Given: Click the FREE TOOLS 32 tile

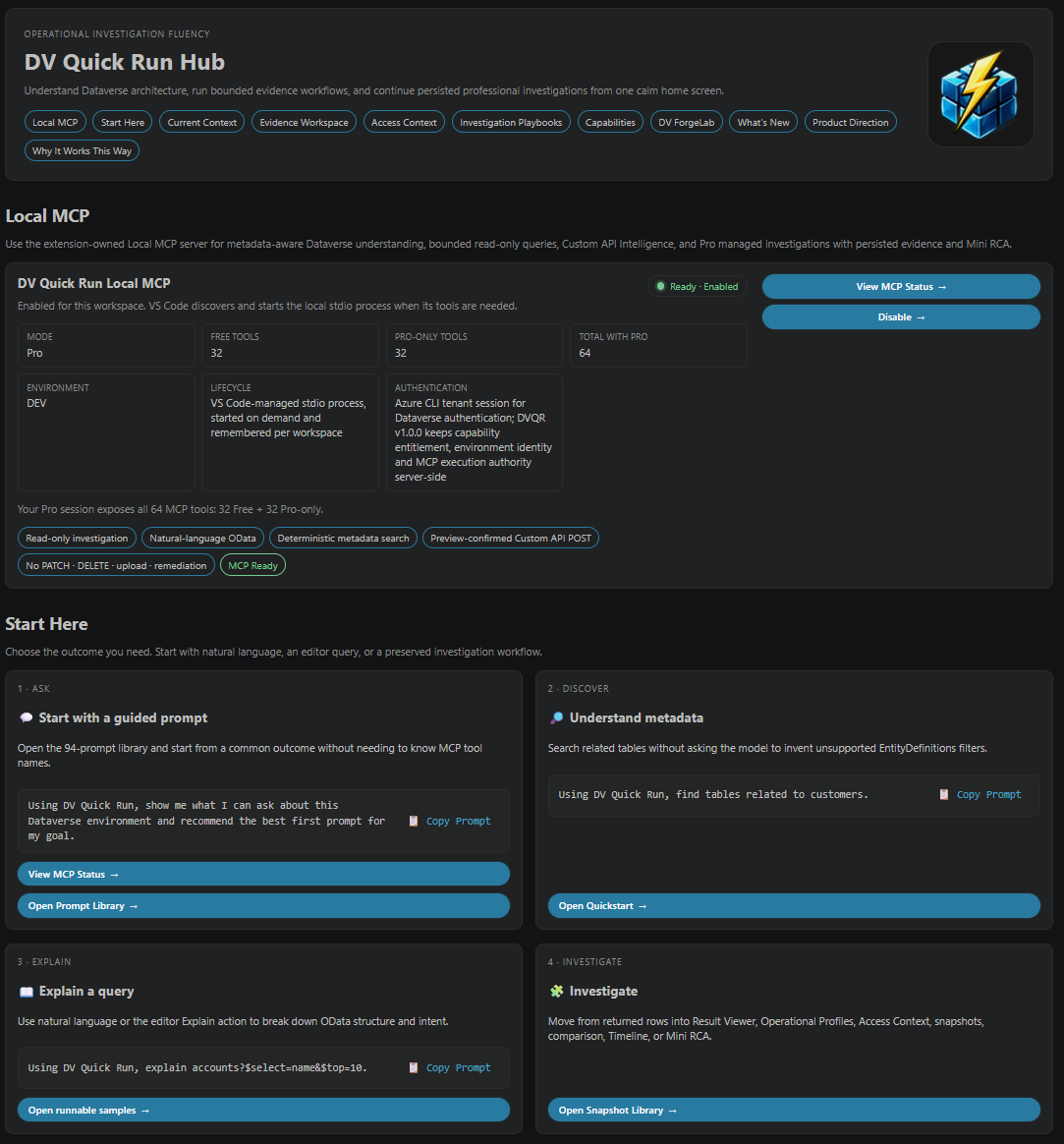Looking at the screenshot, I should click(x=290, y=345).
